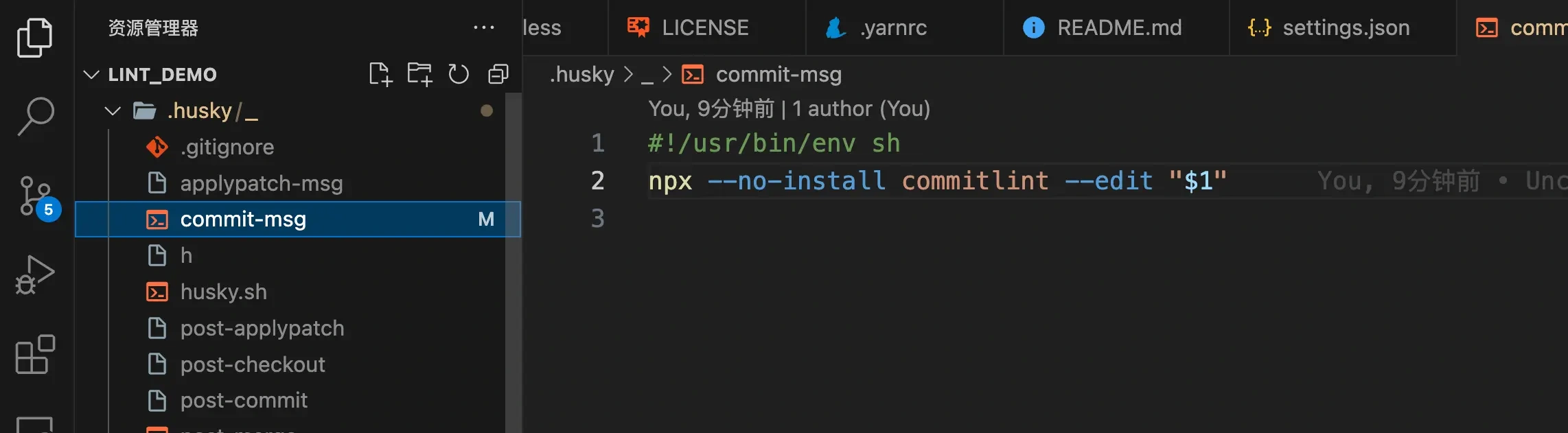
Task: Open the Run and Debug view
Action: [34, 275]
